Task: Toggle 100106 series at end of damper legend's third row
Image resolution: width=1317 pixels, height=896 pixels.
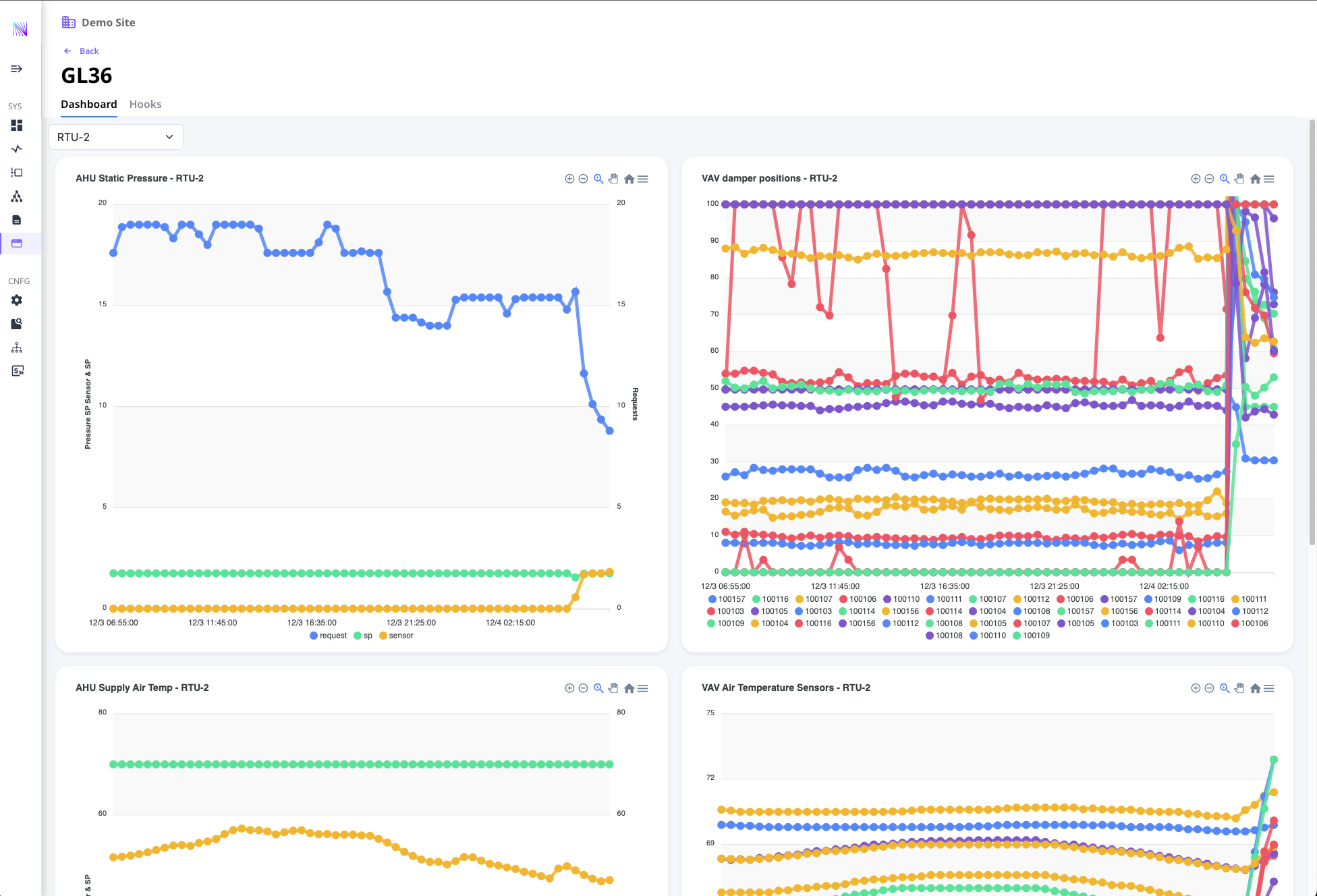Action: (1250, 623)
